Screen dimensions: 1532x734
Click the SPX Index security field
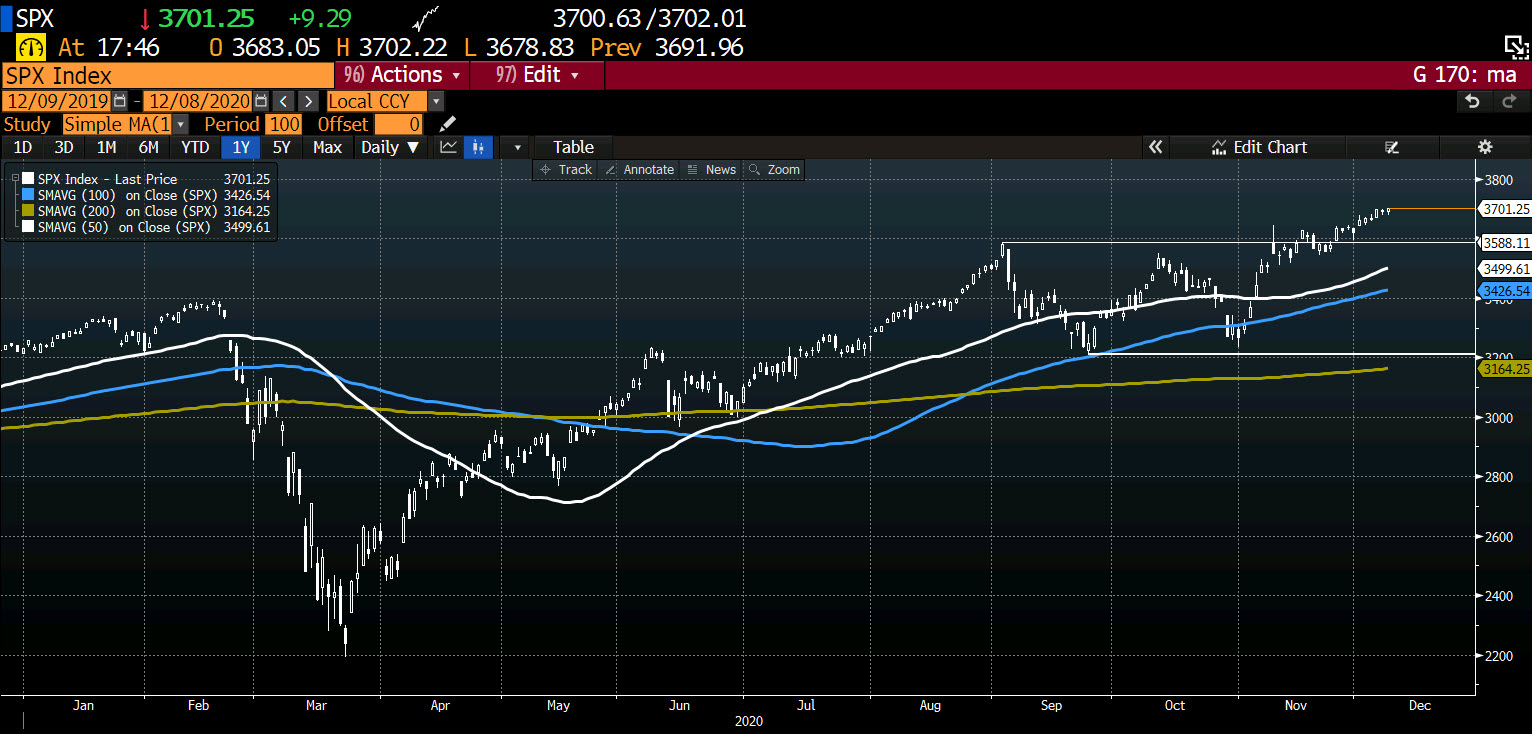pyautogui.click(x=167, y=75)
